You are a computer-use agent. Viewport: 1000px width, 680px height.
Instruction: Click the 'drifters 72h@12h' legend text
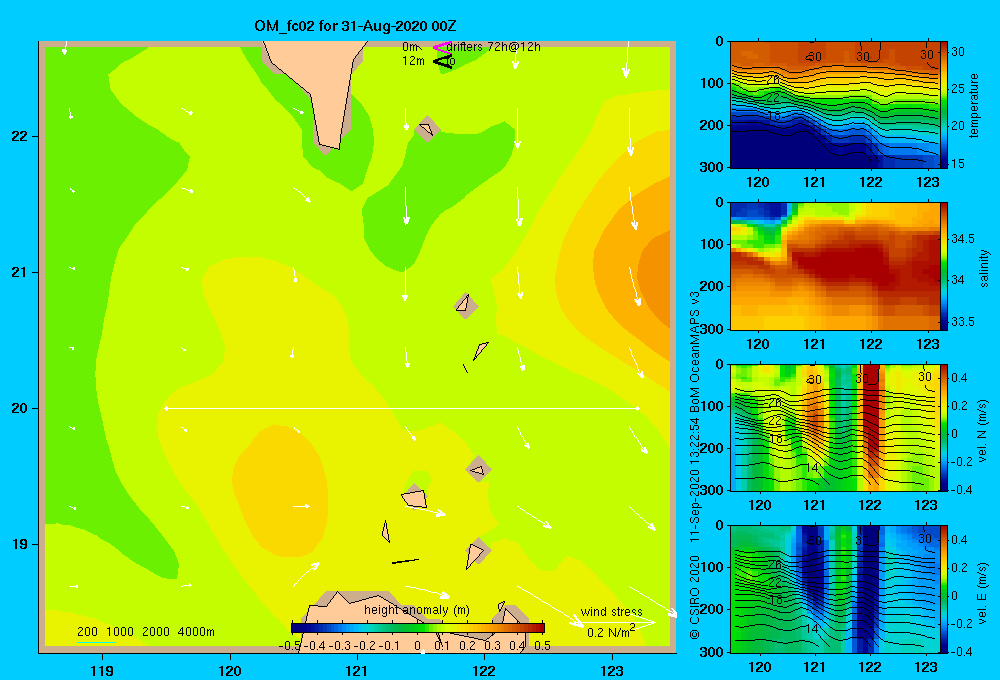pyautogui.click(x=493, y=47)
